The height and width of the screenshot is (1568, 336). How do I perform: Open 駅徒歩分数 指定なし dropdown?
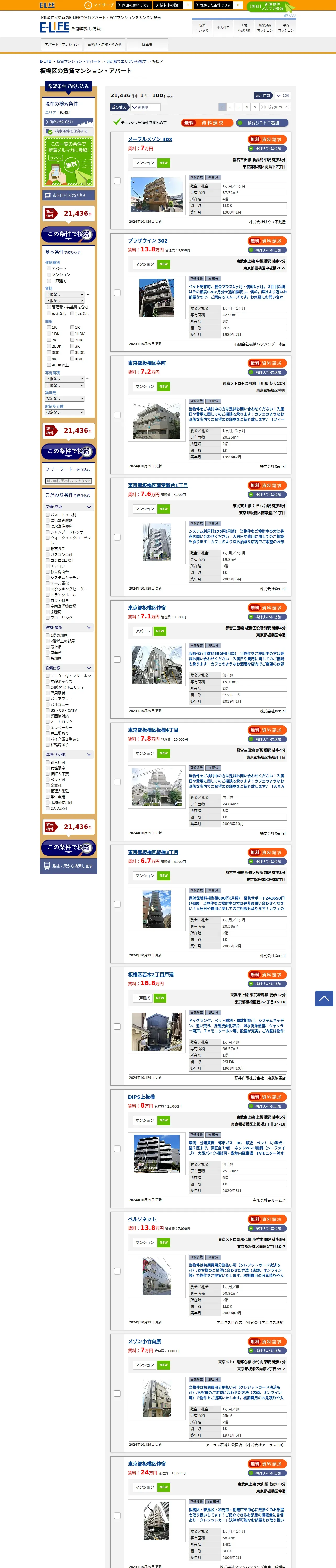[x=65, y=412]
